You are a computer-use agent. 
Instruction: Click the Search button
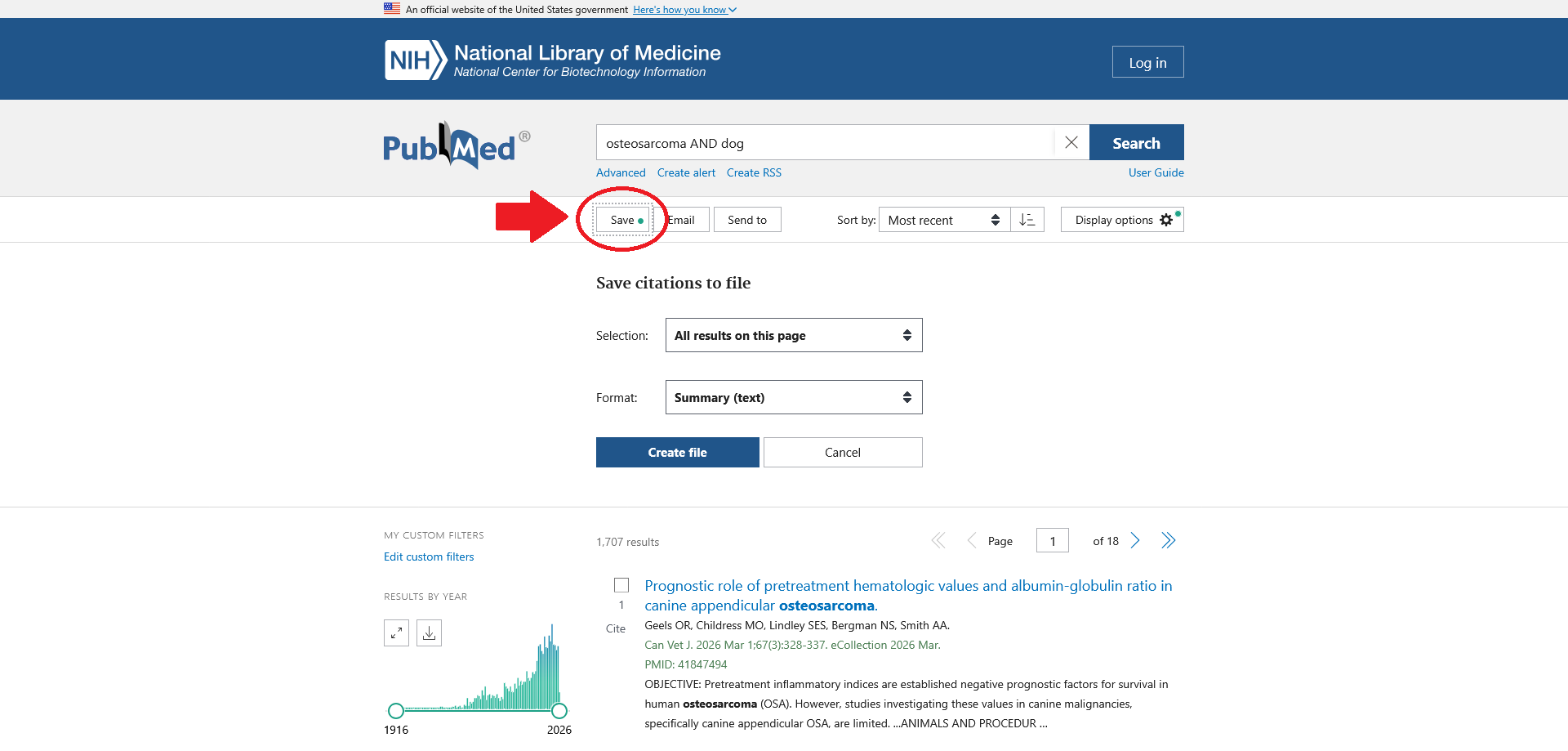click(x=1136, y=143)
